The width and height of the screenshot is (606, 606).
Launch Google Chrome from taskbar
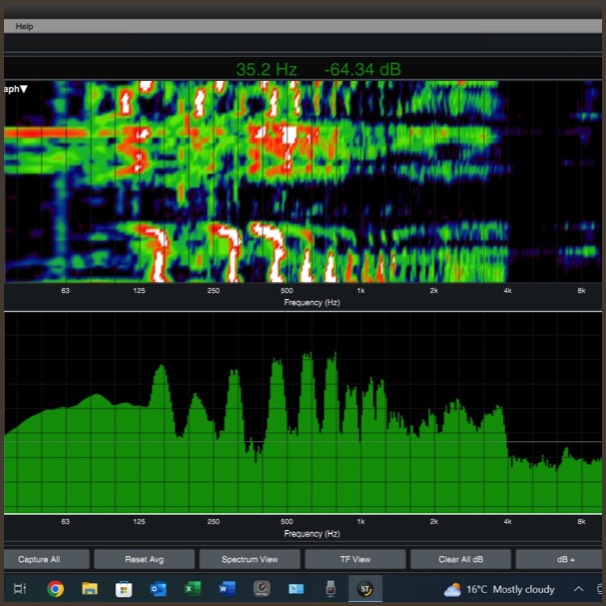tap(55, 589)
